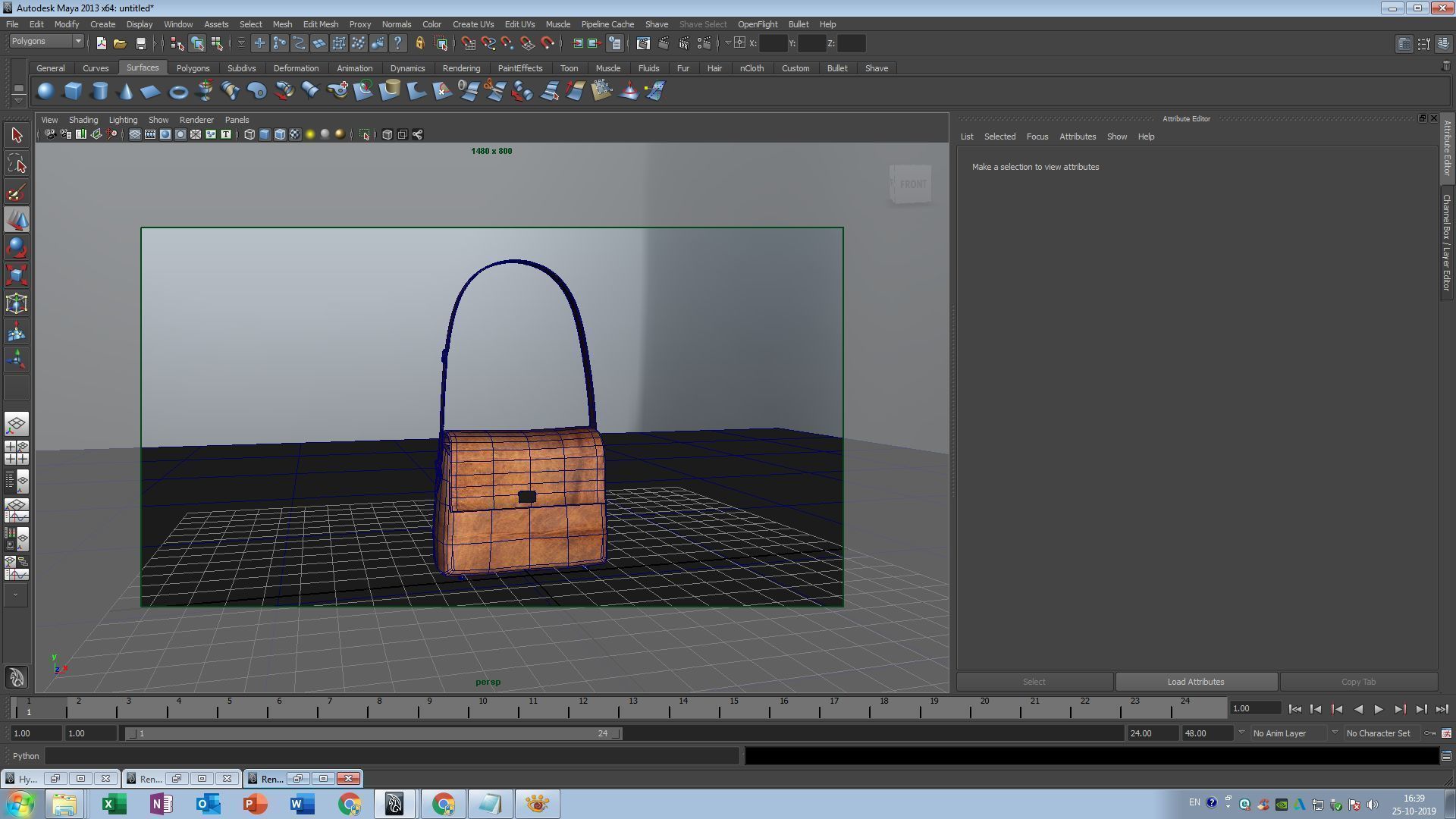Play the animation backwards

click(1358, 709)
